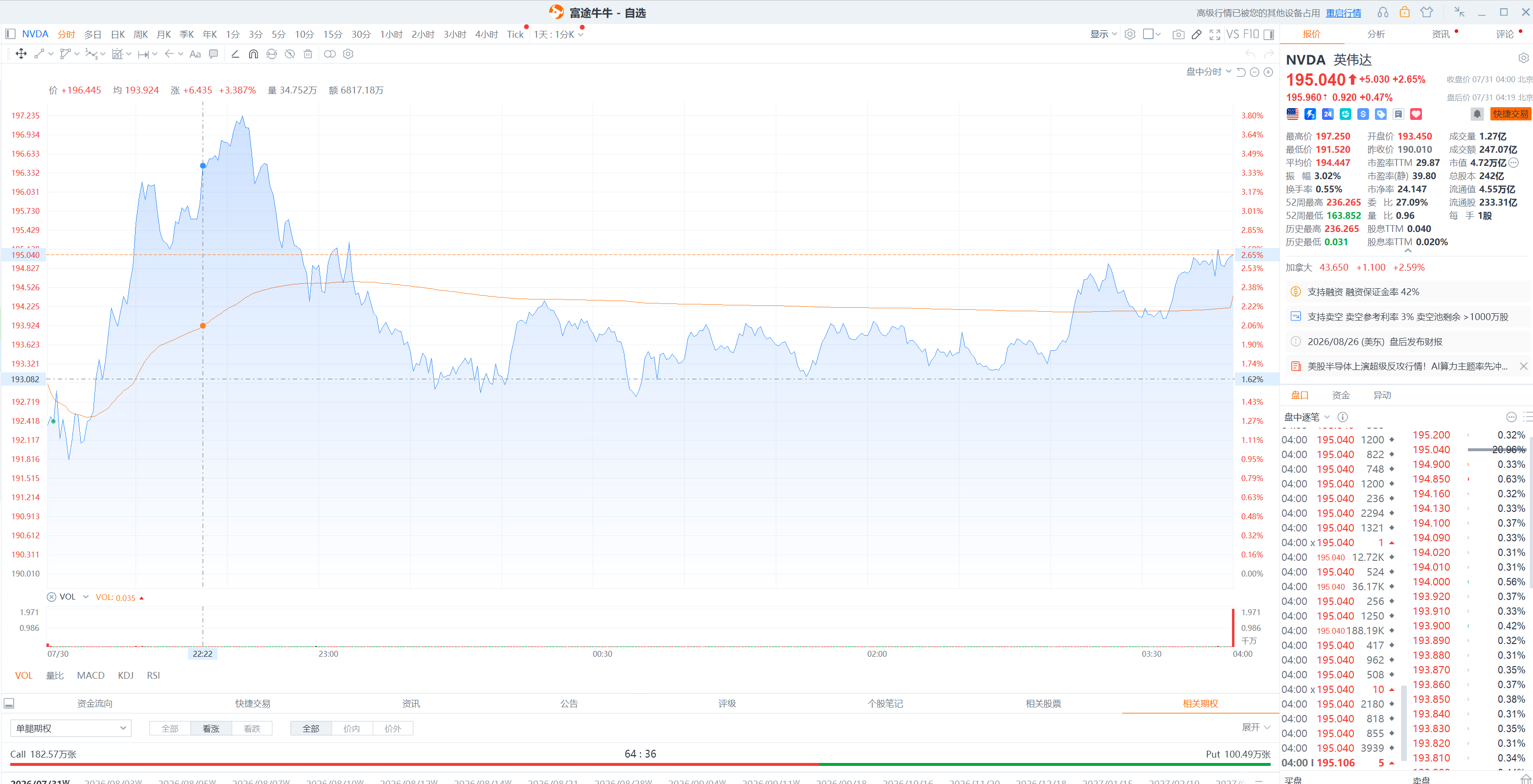Open the 盘中逐笔 info icon
The height and width of the screenshot is (784, 1533).
(1343, 417)
